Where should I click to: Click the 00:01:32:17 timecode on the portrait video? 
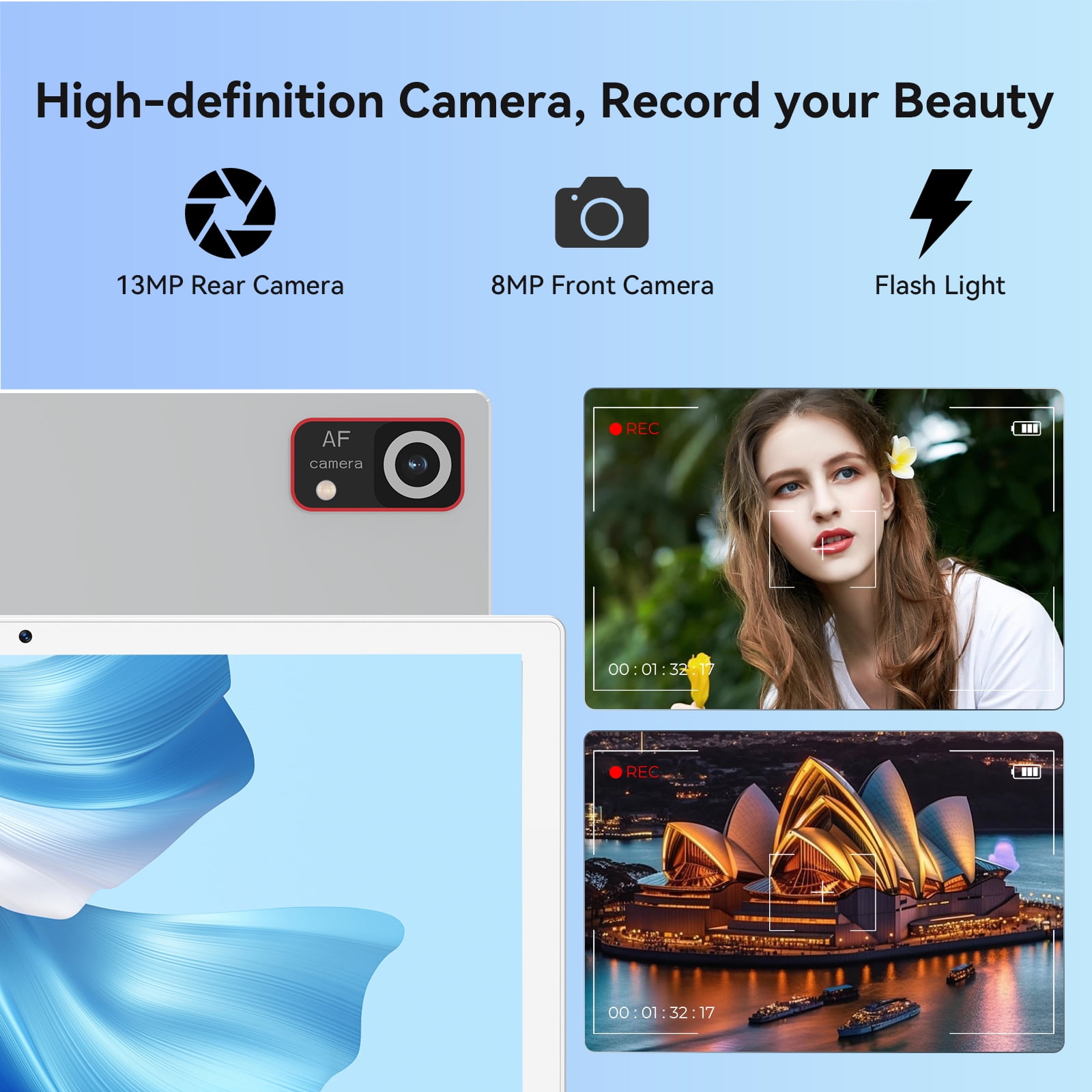(661, 670)
